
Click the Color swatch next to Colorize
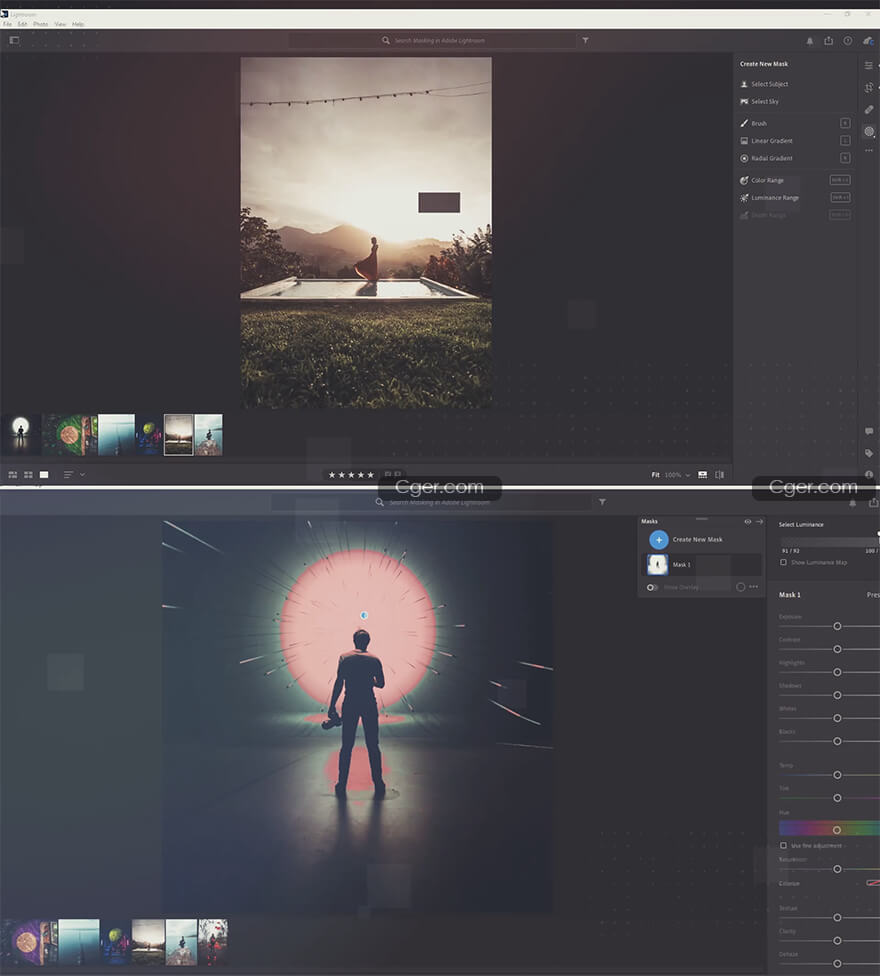[x=873, y=883]
